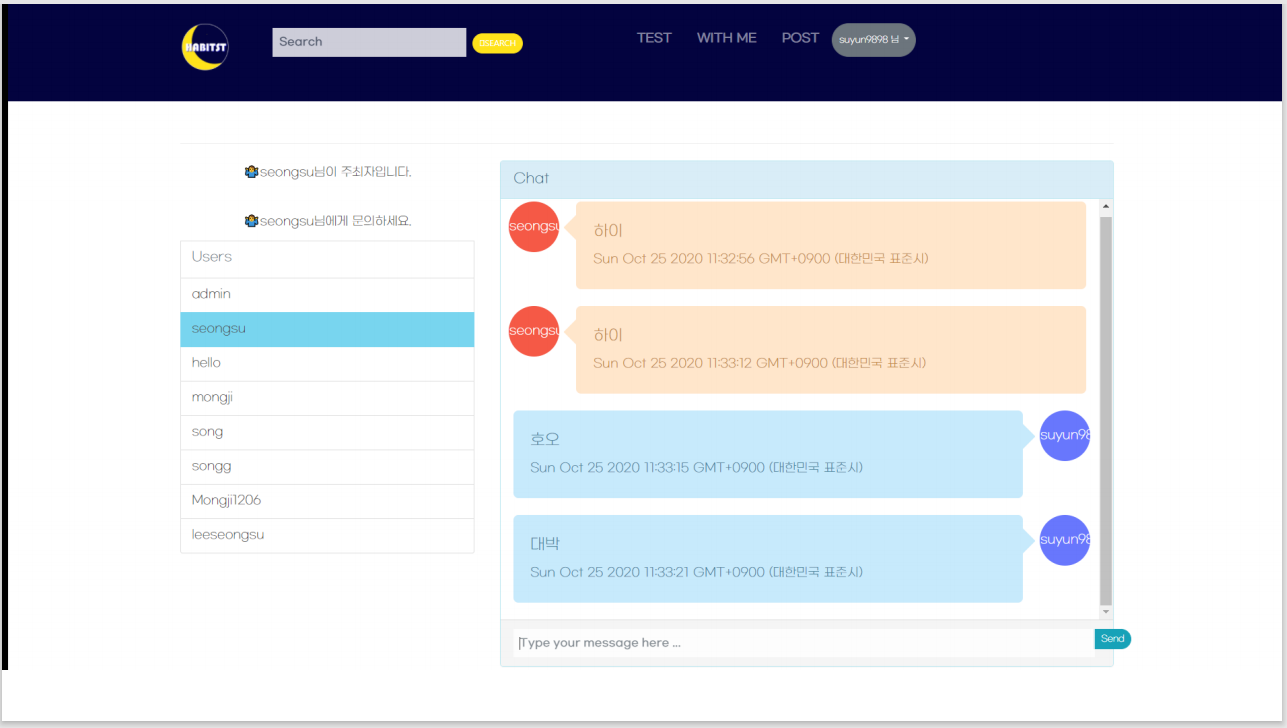Focus the Search input field
This screenshot has width=1287, height=728.
click(369, 42)
